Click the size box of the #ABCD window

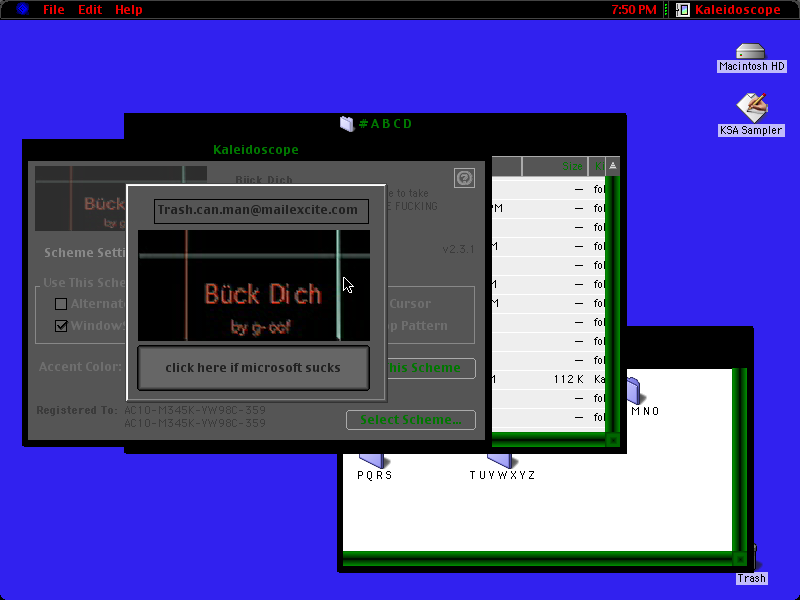(613, 439)
